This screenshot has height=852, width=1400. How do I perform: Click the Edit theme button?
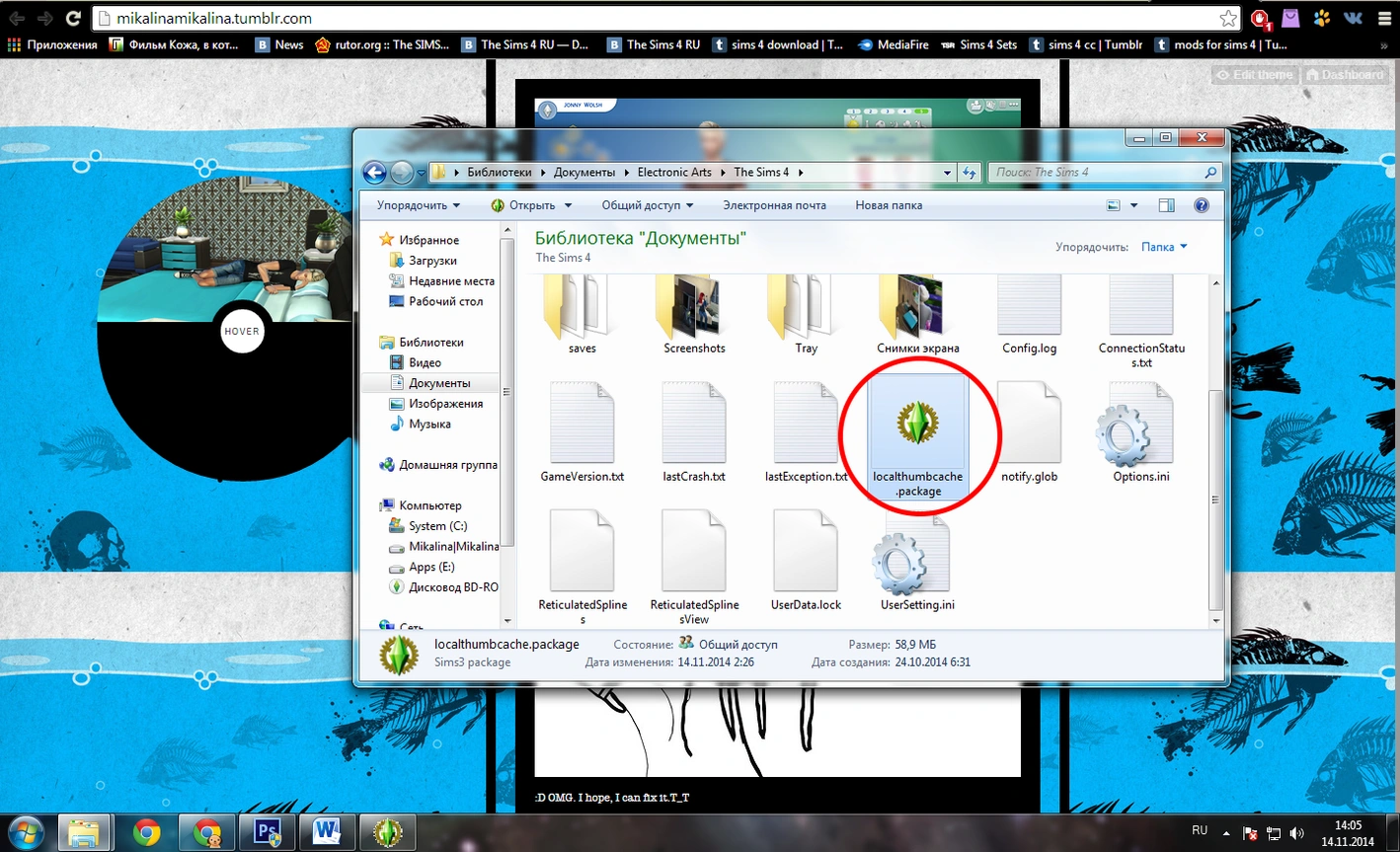pyautogui.click(x=1255, y=74)
